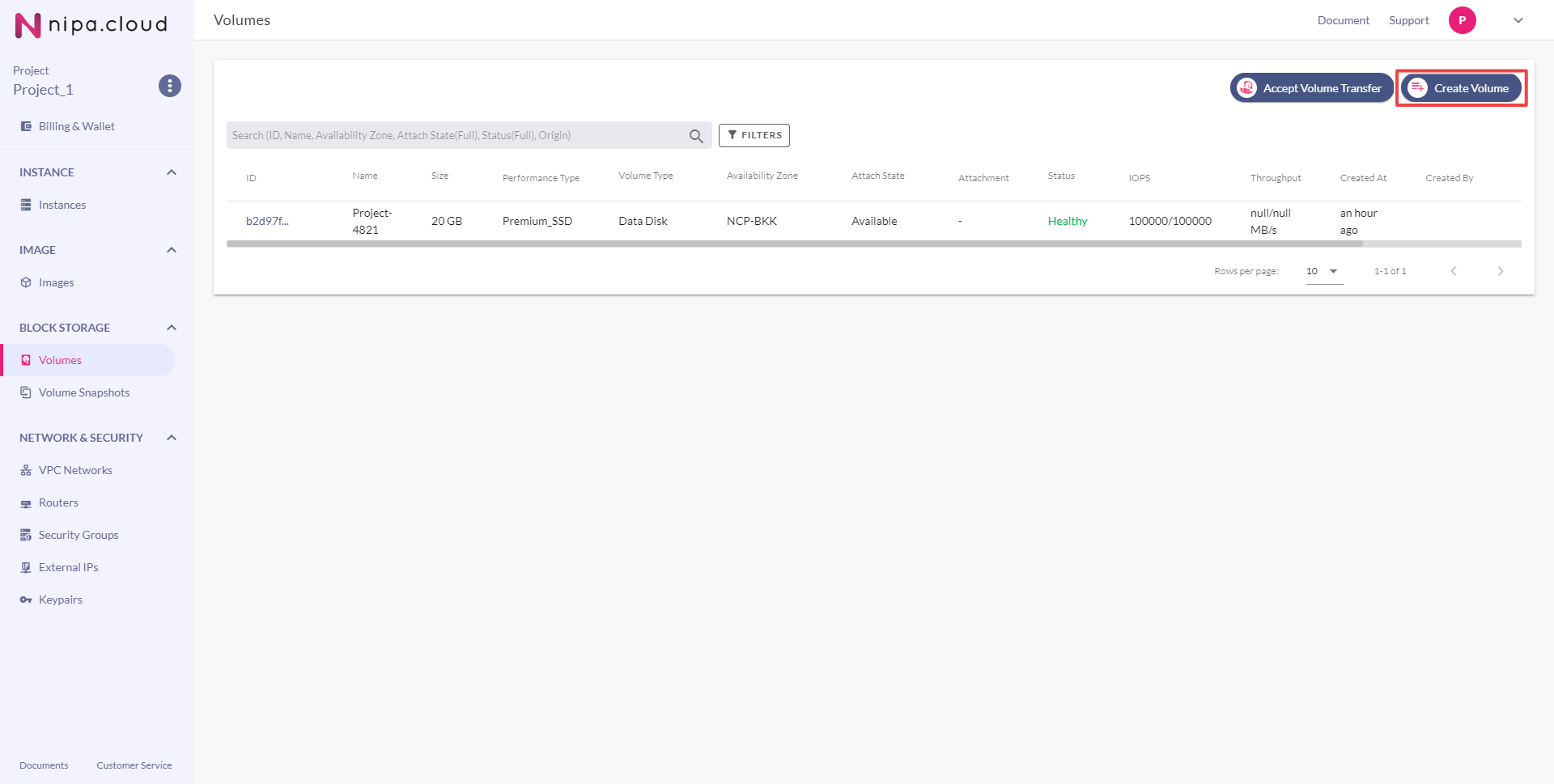Click the pink user avatar P

(1462, 20)
